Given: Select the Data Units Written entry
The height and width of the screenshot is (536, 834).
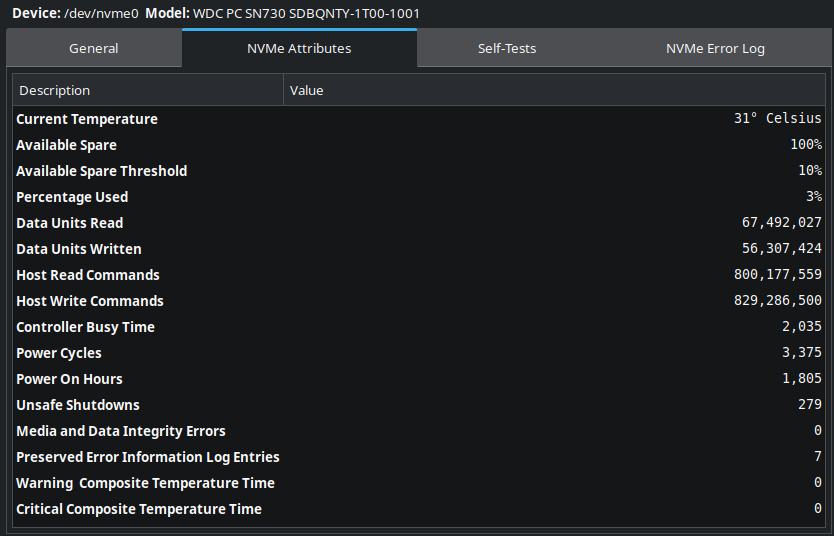Looking at the screenshot, I should coord(79,249).
